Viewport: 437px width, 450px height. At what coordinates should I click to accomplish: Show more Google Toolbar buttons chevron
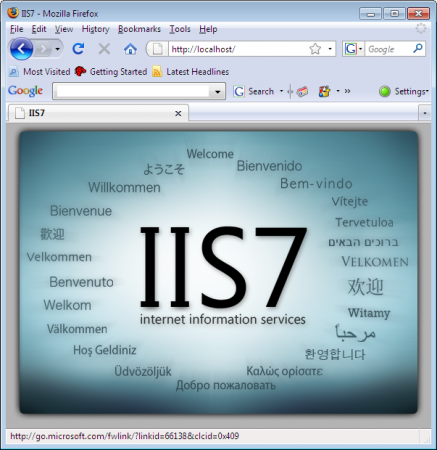click(347, 91)
